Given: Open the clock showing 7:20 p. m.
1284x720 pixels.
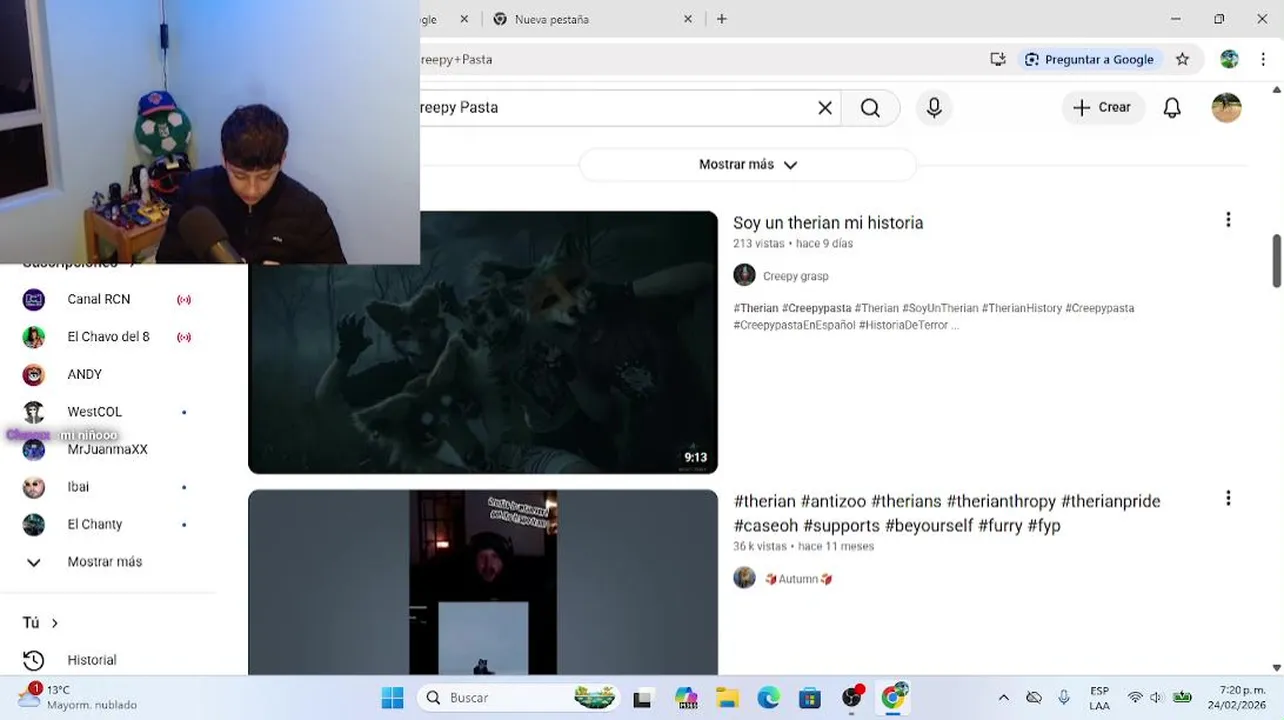Looking at the screenshot, I should tap(1238, 698).
